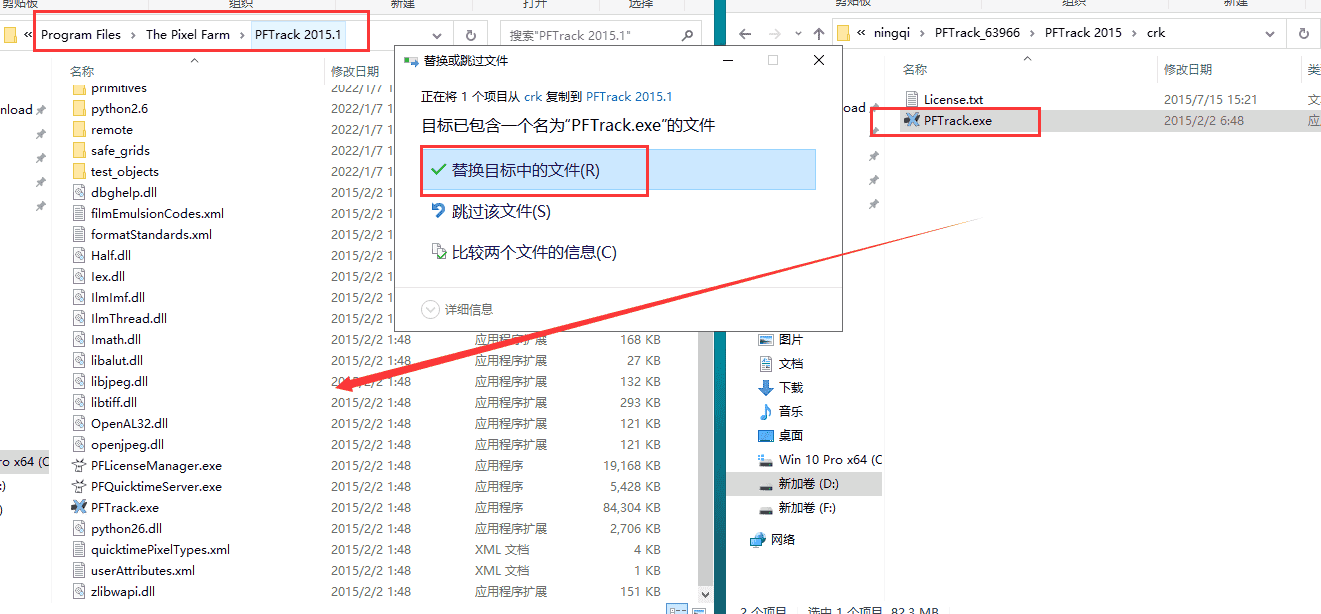Click the PFTrack 2015.1 destination link in dialog
This screenshot has height=614, width=1321.
point(629,97)
